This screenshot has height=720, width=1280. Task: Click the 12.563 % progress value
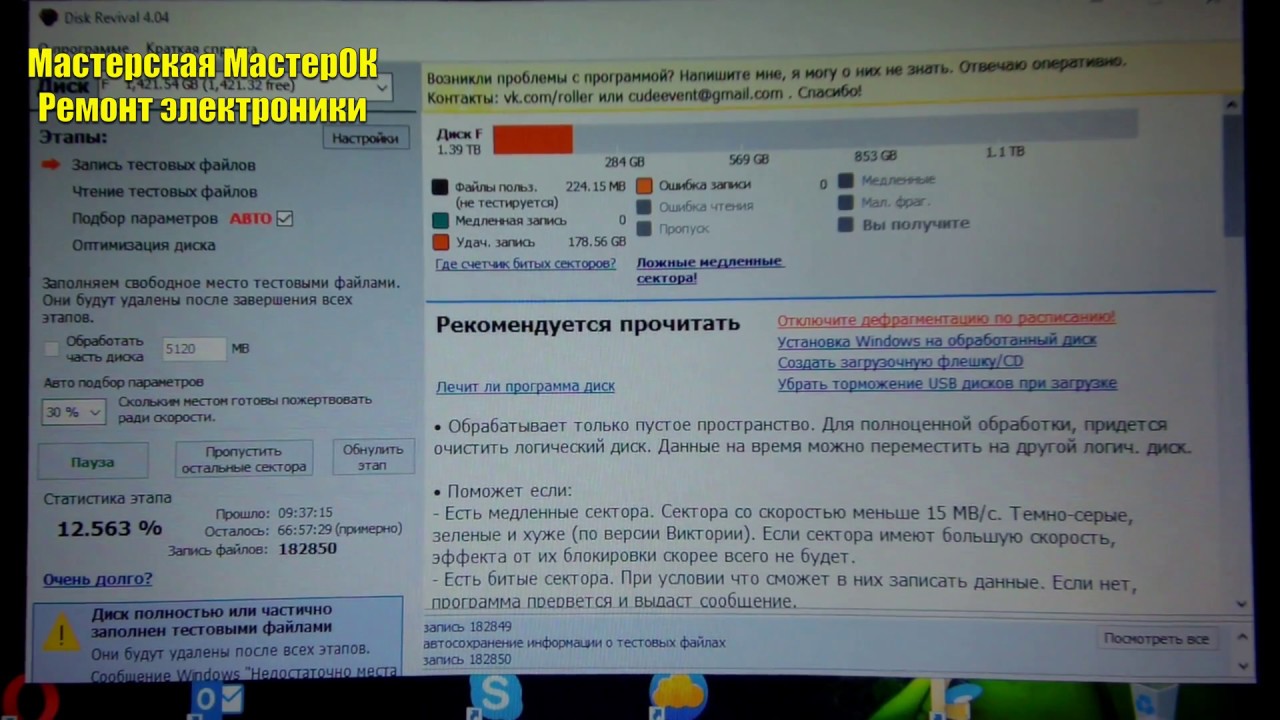point(109,528)
